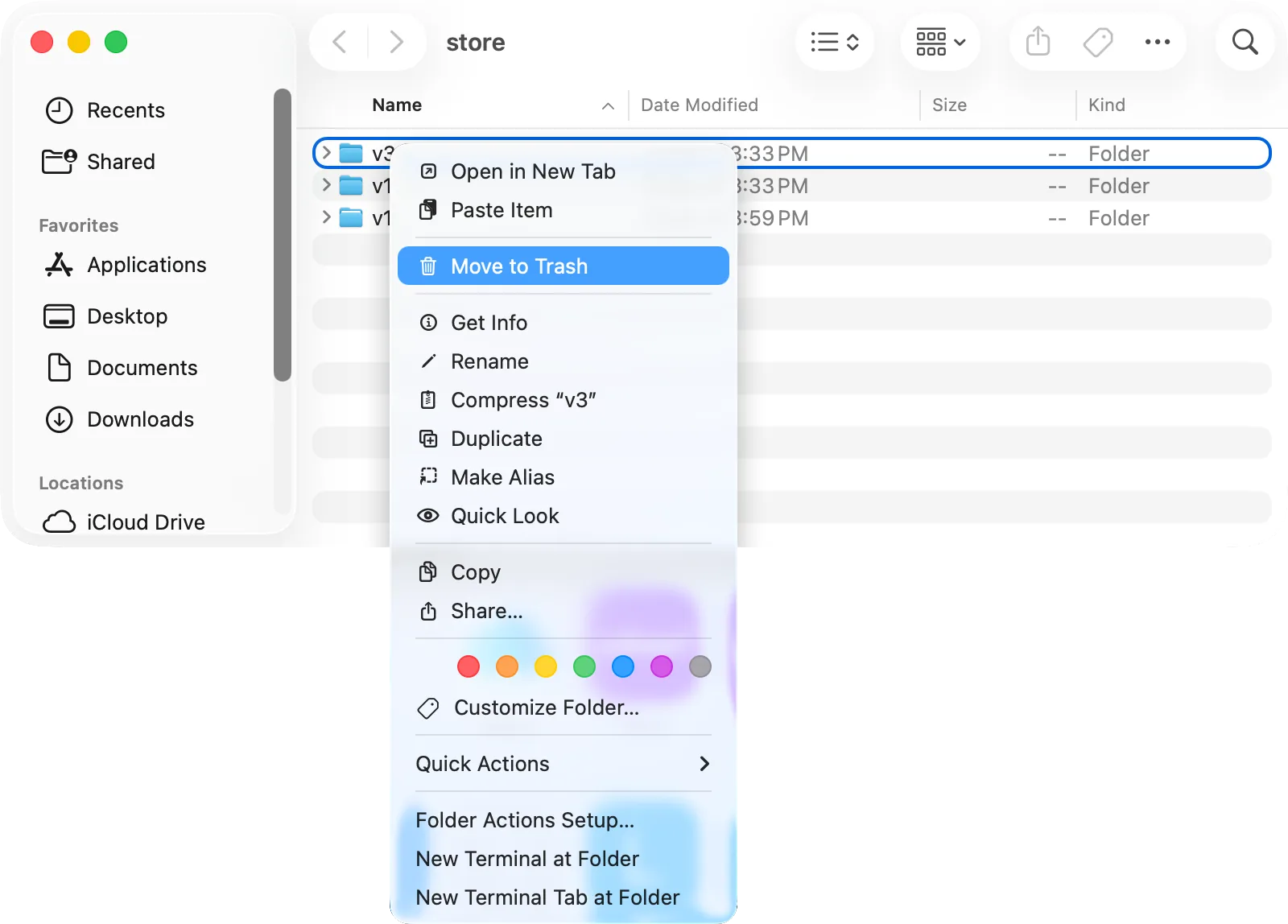This screenshot has width=1288, height=924.
Task: Sort by the Name column header
Action: tap(397, 105)
